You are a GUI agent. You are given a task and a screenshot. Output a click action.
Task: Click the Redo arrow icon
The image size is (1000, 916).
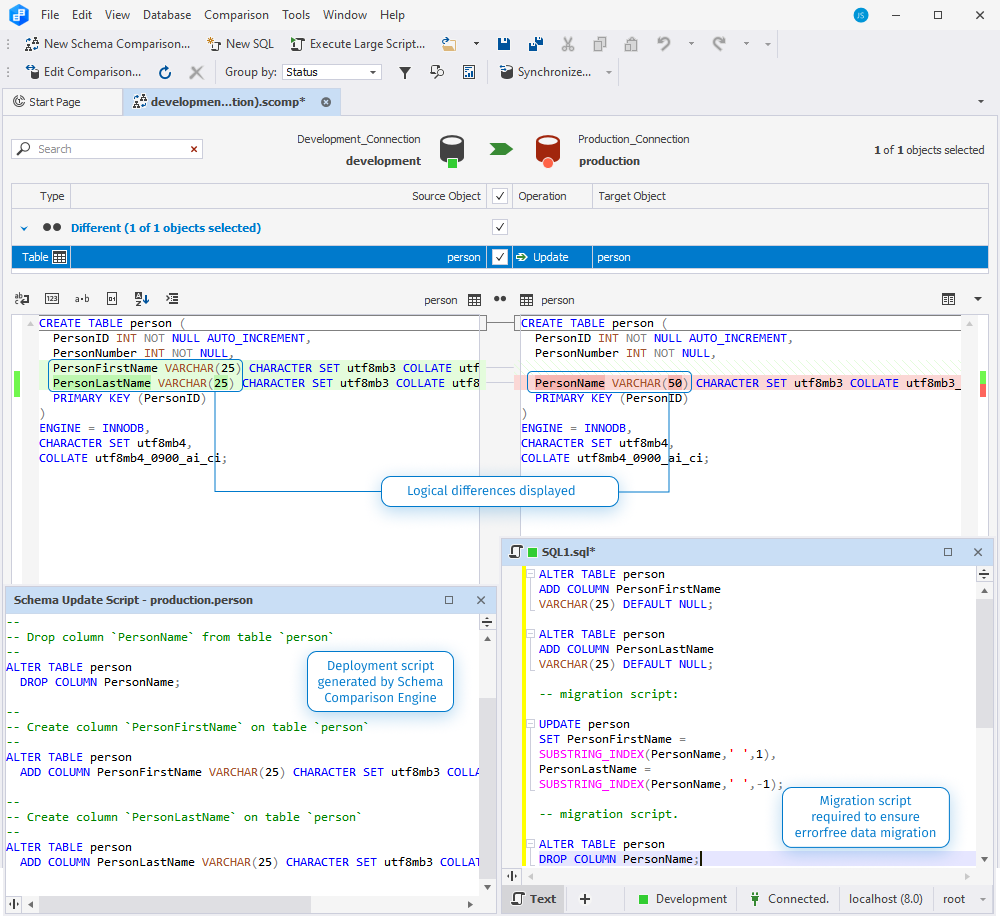pyautogui.click(x=719, y=44)
